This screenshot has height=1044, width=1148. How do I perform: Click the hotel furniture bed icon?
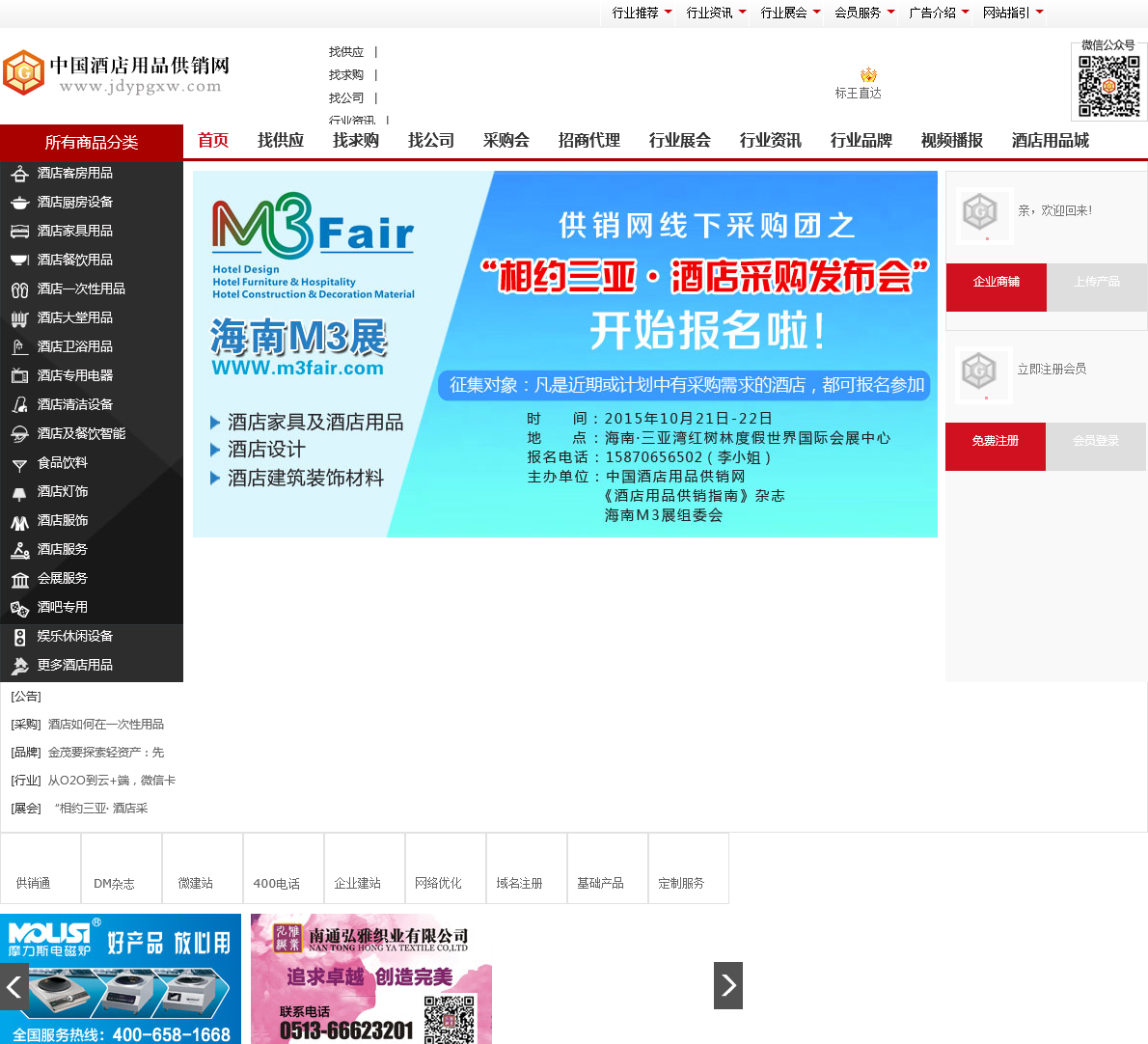tap(19, 232)
